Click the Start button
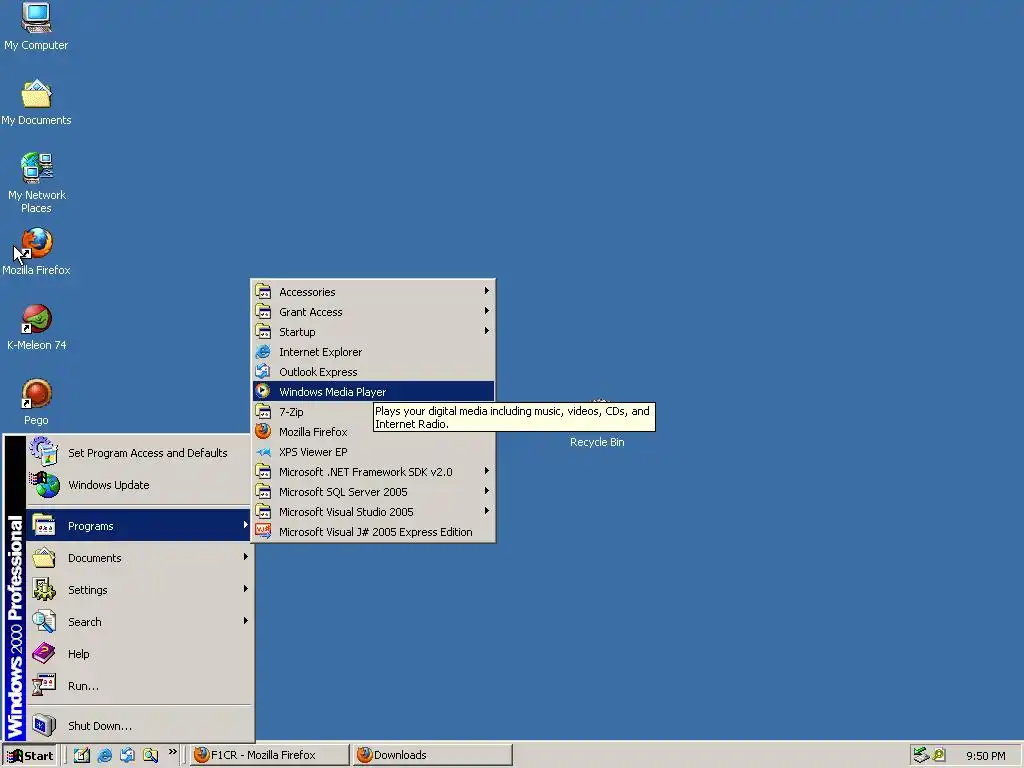This screenshot has width=1024, height=768. pyautogui.click(x=30, y=756)
